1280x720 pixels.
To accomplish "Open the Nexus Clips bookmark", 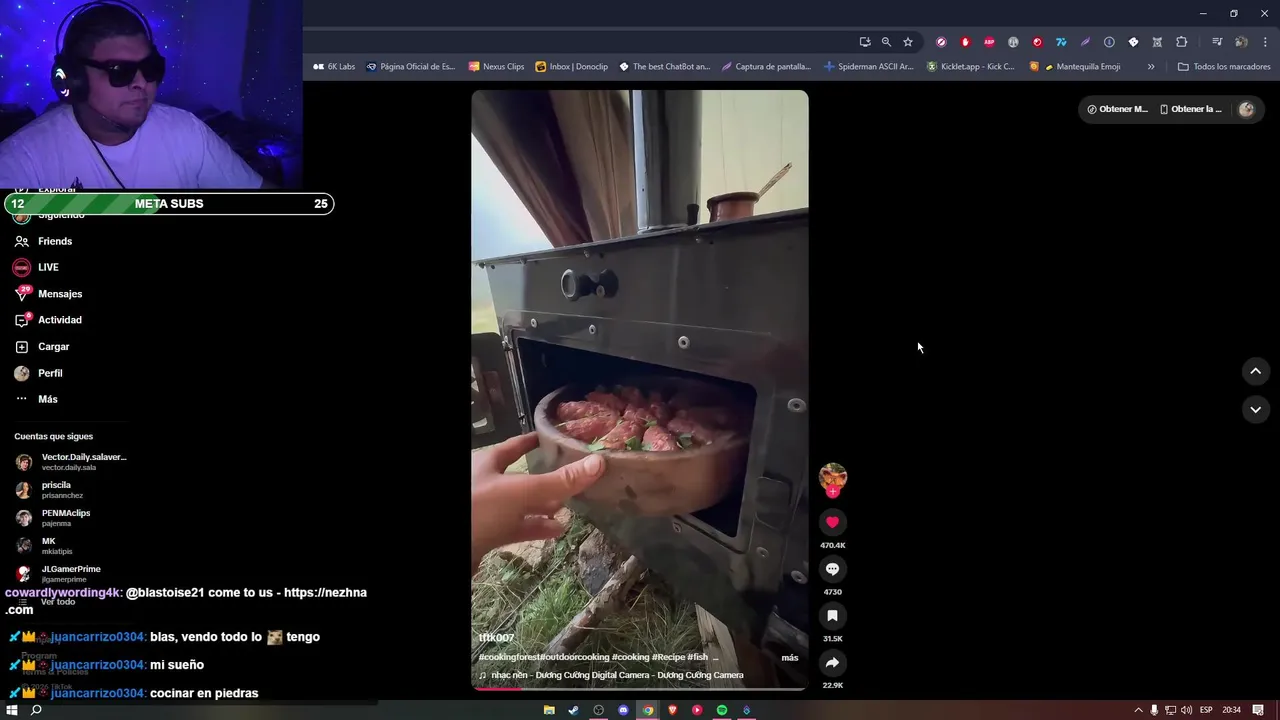I will pos(496,67).
